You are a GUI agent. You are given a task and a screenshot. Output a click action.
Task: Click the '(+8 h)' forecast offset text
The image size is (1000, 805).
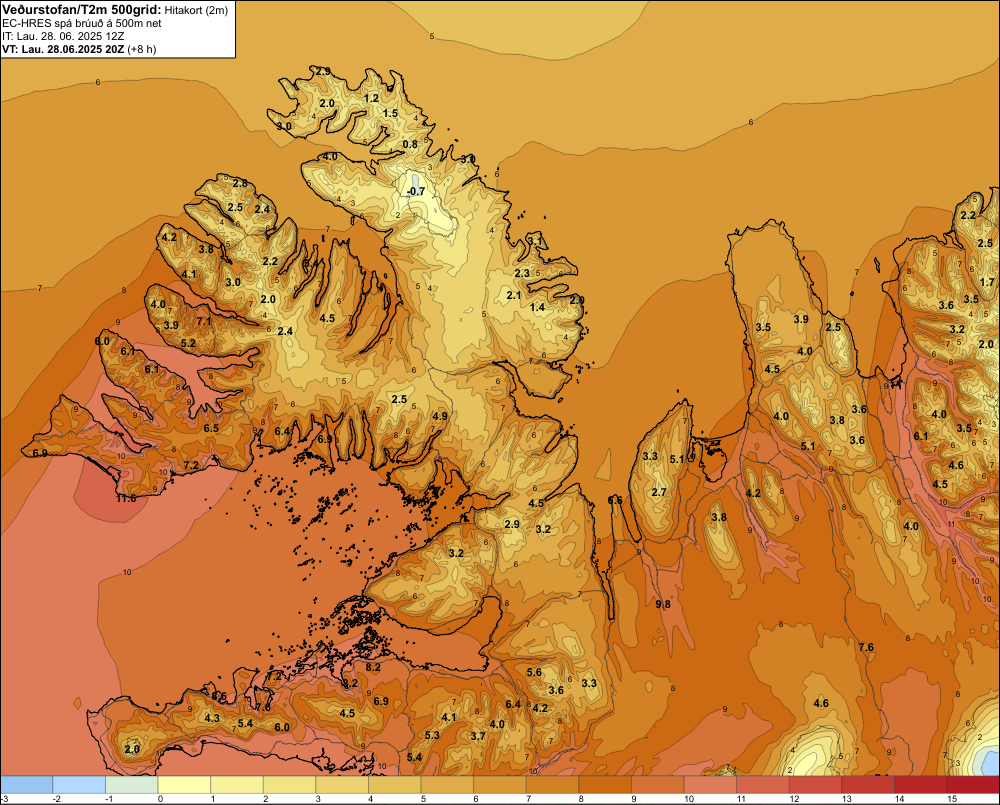[x=142, y=49]
